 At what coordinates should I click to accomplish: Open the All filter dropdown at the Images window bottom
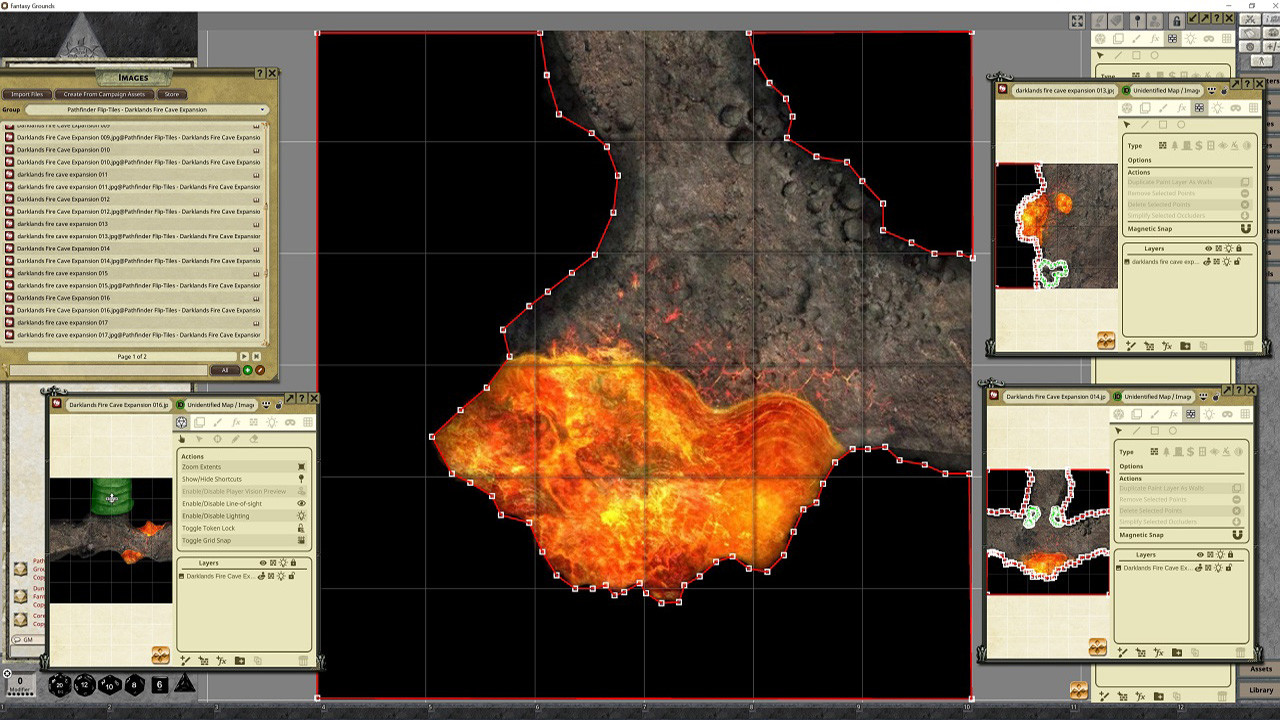click(x=224, y=370)
